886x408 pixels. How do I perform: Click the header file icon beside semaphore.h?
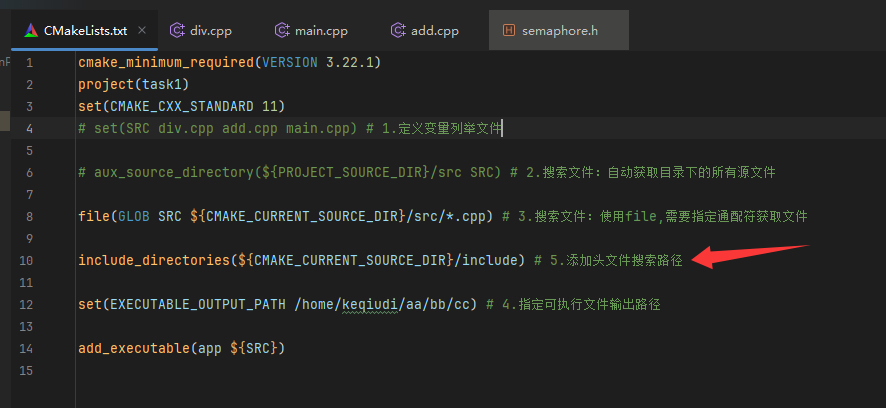(x=509, y=30)
